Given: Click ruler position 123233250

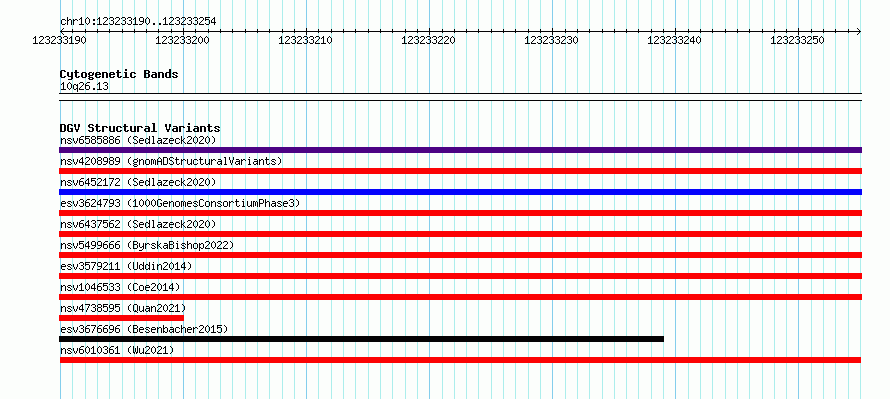Looking at the screenshot, I should (797, 40).
